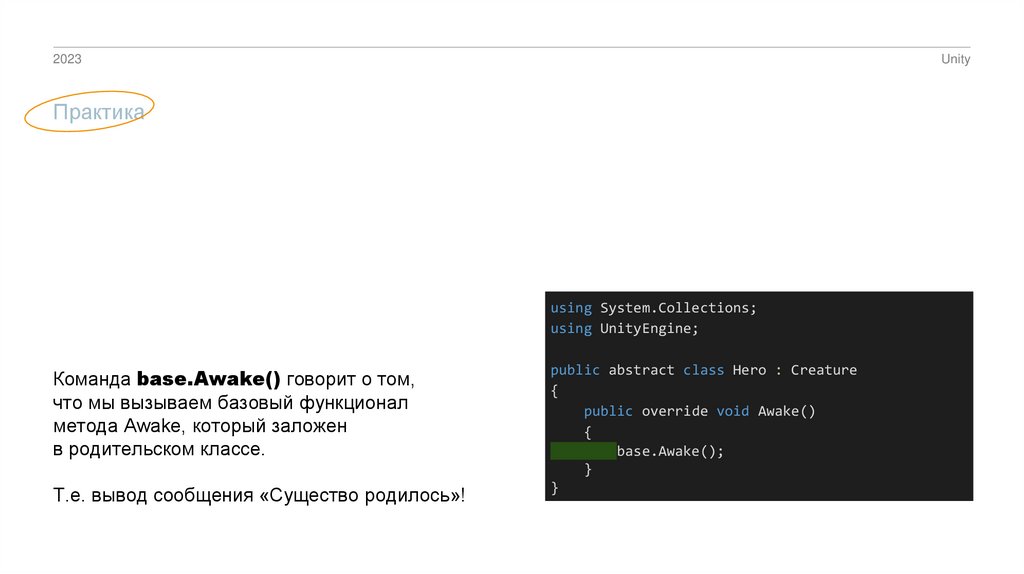Click the "Unity" header label
The image size is (1024, 574).
pos(955,60)
